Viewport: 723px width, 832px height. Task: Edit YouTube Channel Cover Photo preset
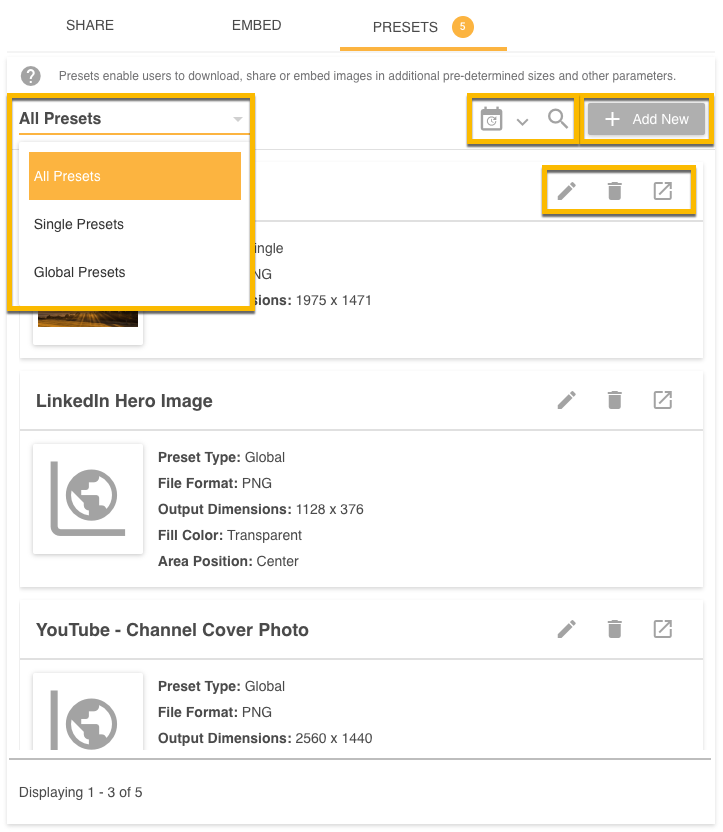point(567,629)
